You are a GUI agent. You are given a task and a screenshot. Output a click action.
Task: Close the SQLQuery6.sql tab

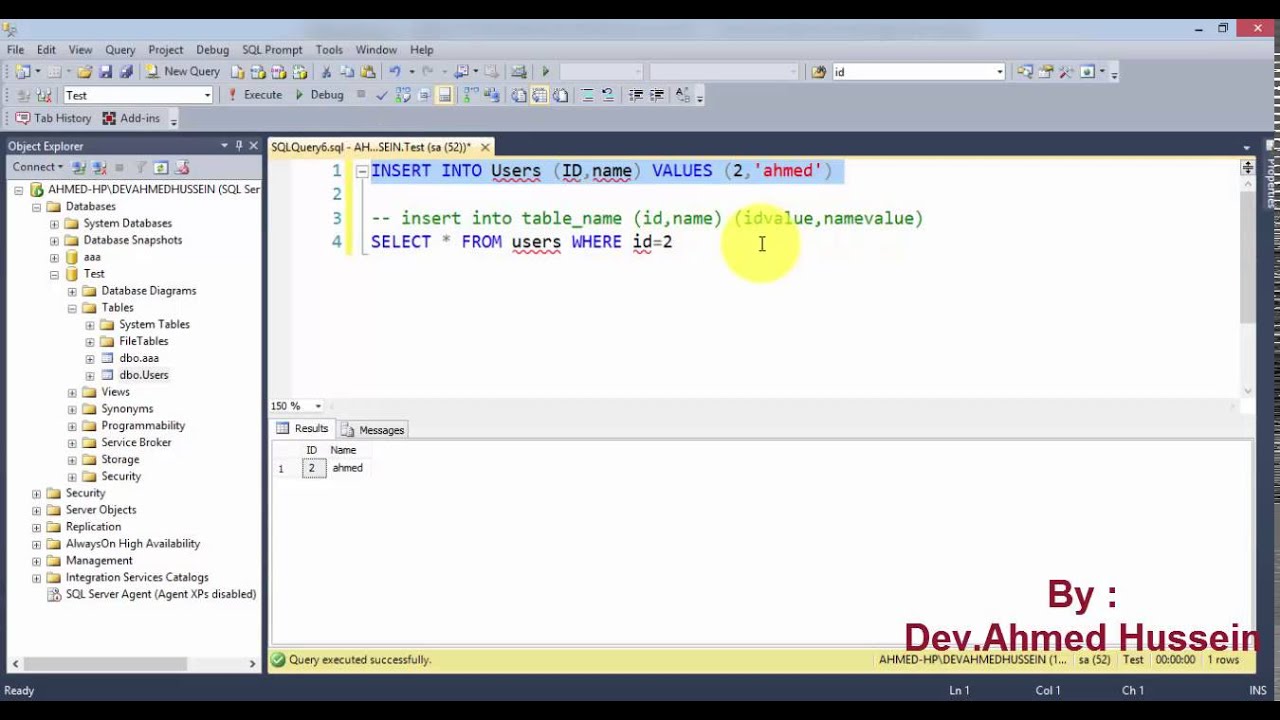coord(485,147)
